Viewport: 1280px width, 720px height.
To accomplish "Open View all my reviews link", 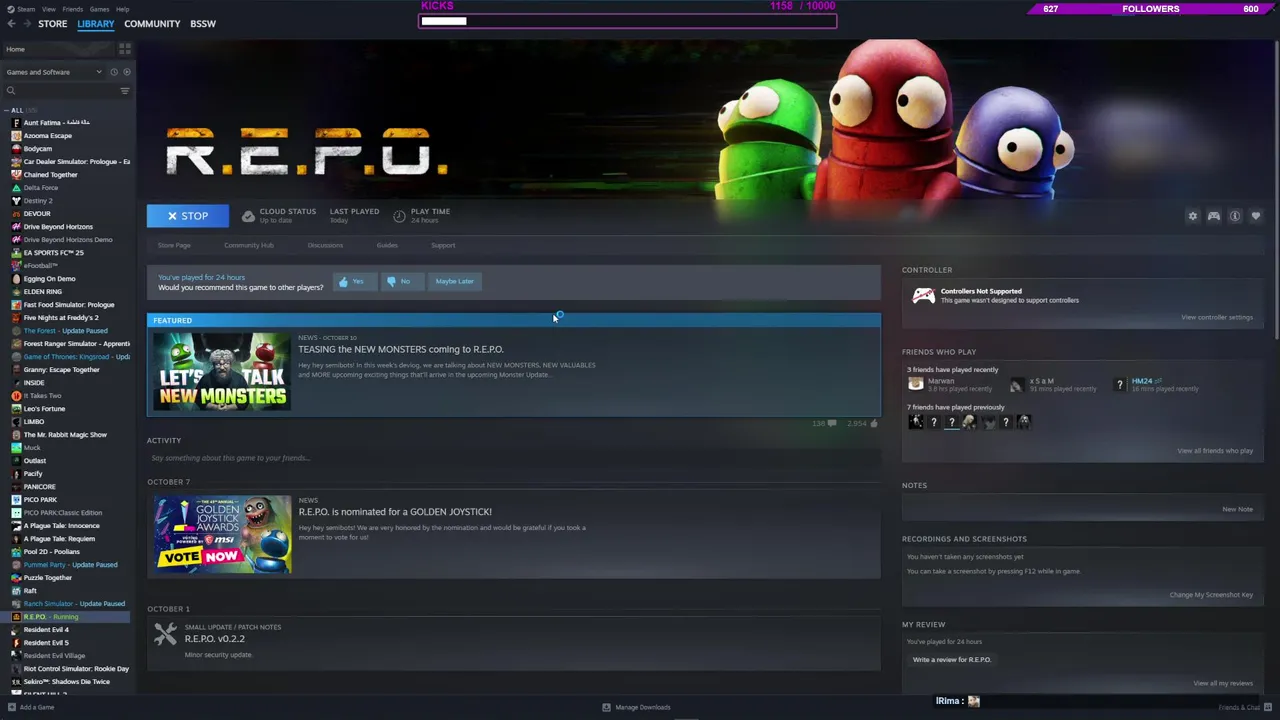I will pyautogui.click(x=1223, y=684).
